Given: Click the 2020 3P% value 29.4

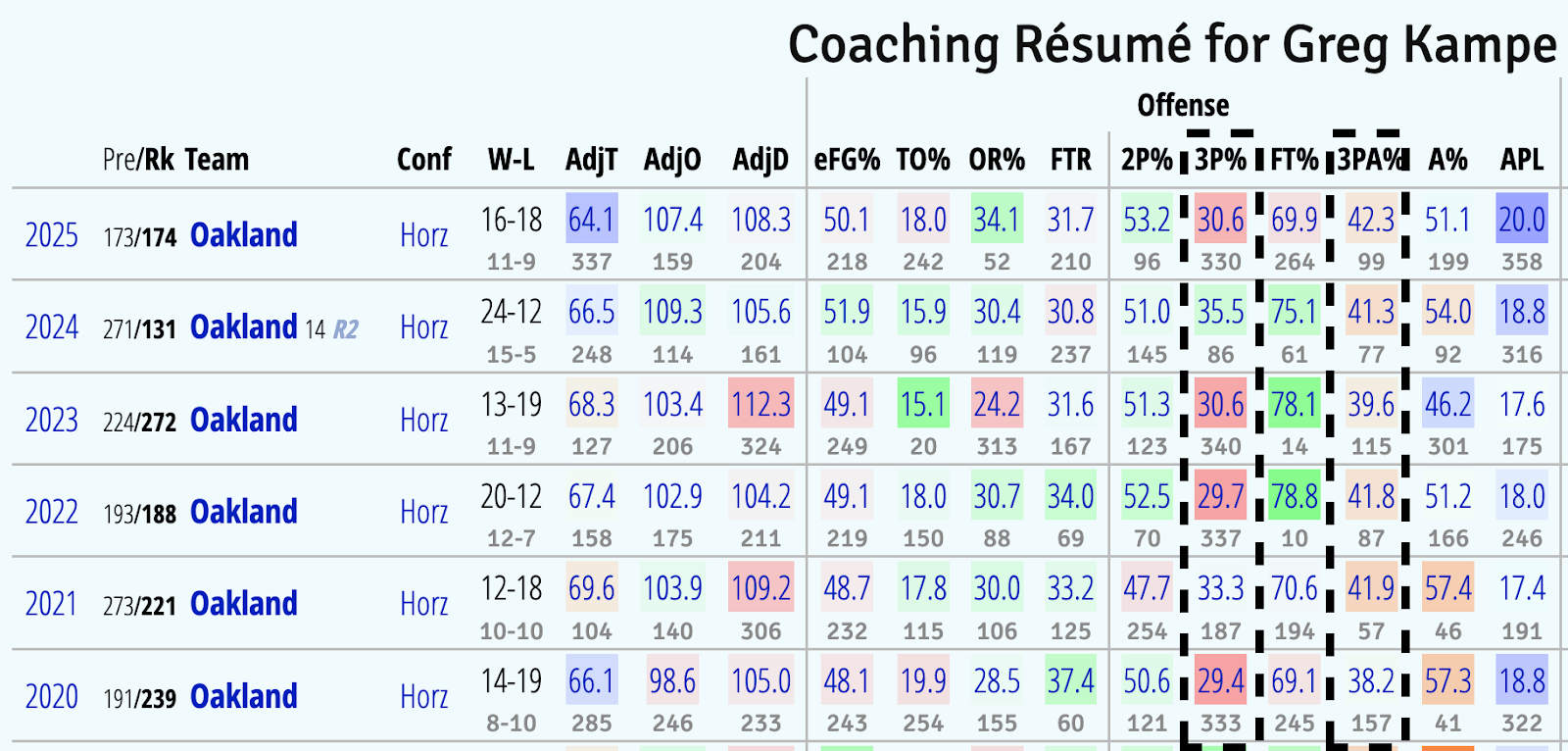Looking at the screenshot, I should pos(1220,680).
